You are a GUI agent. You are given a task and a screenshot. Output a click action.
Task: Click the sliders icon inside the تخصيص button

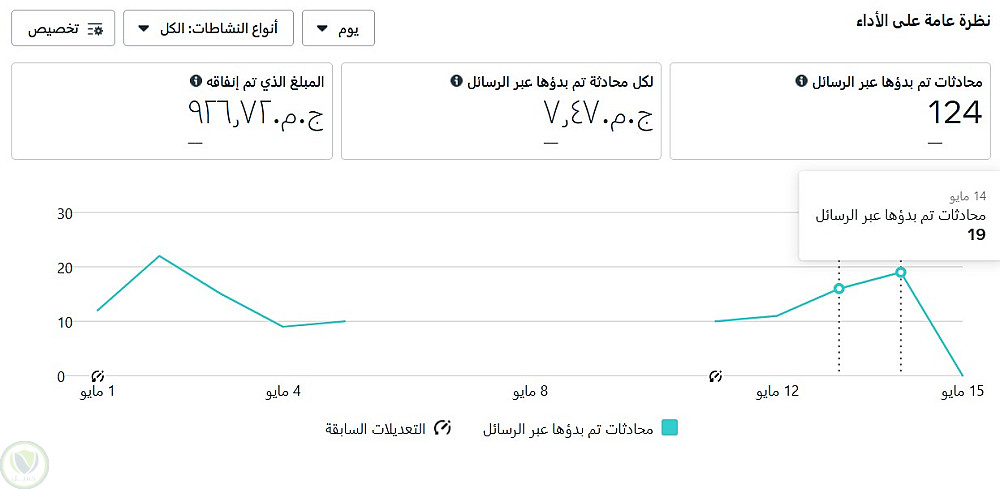(x=96, y=29)
